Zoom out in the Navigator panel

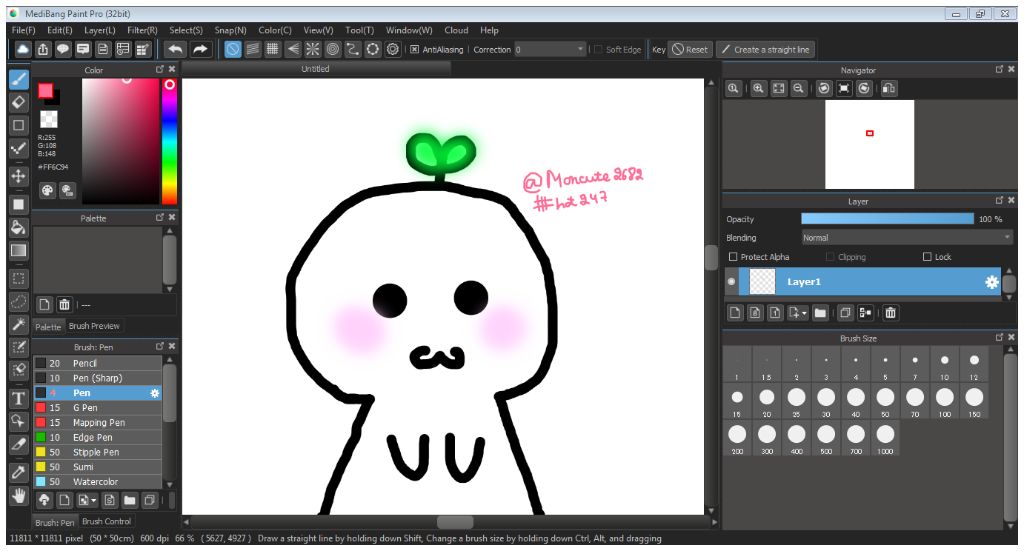coord(798,88)
